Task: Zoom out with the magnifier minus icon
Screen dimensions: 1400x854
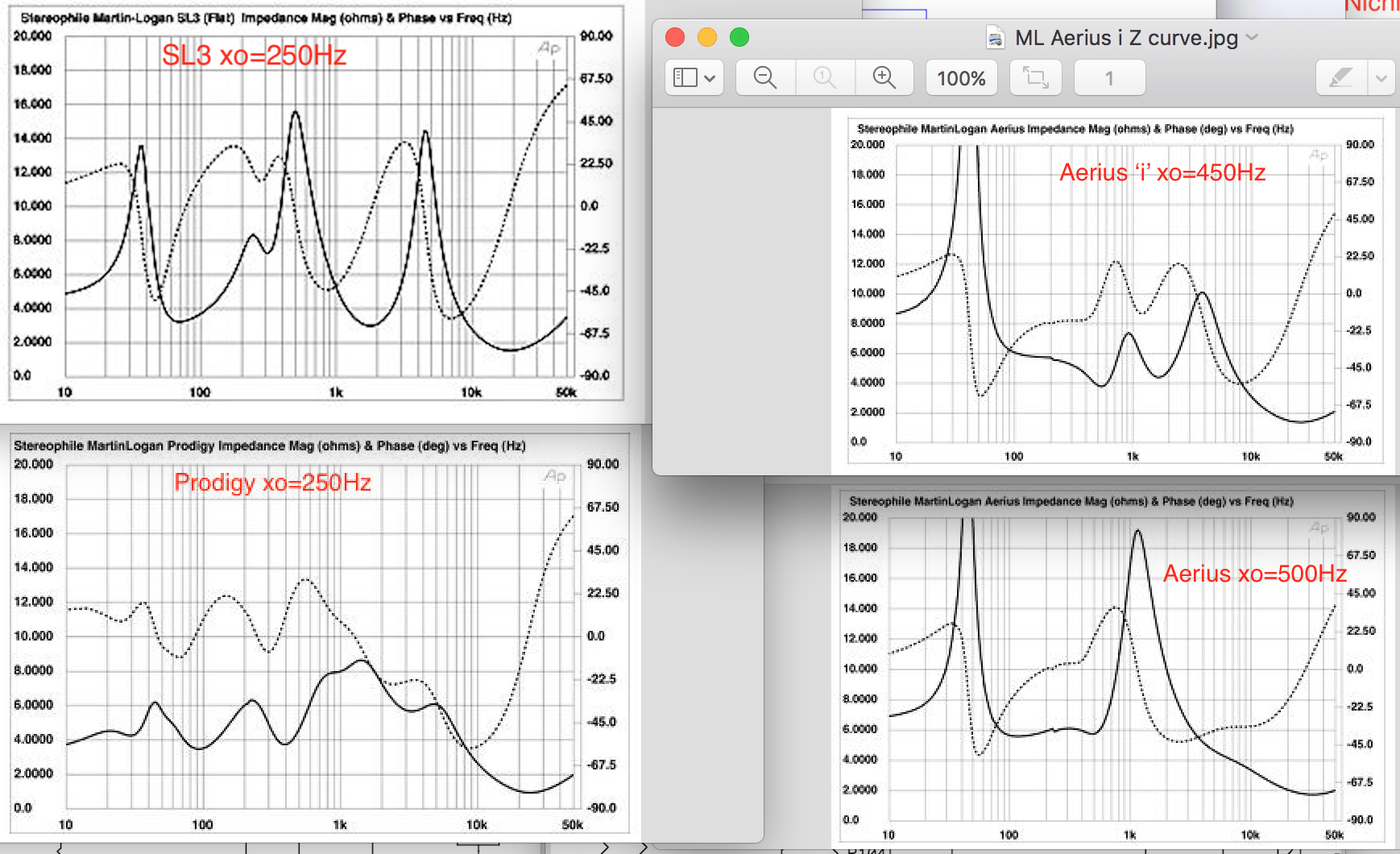Action: (765, 78)
